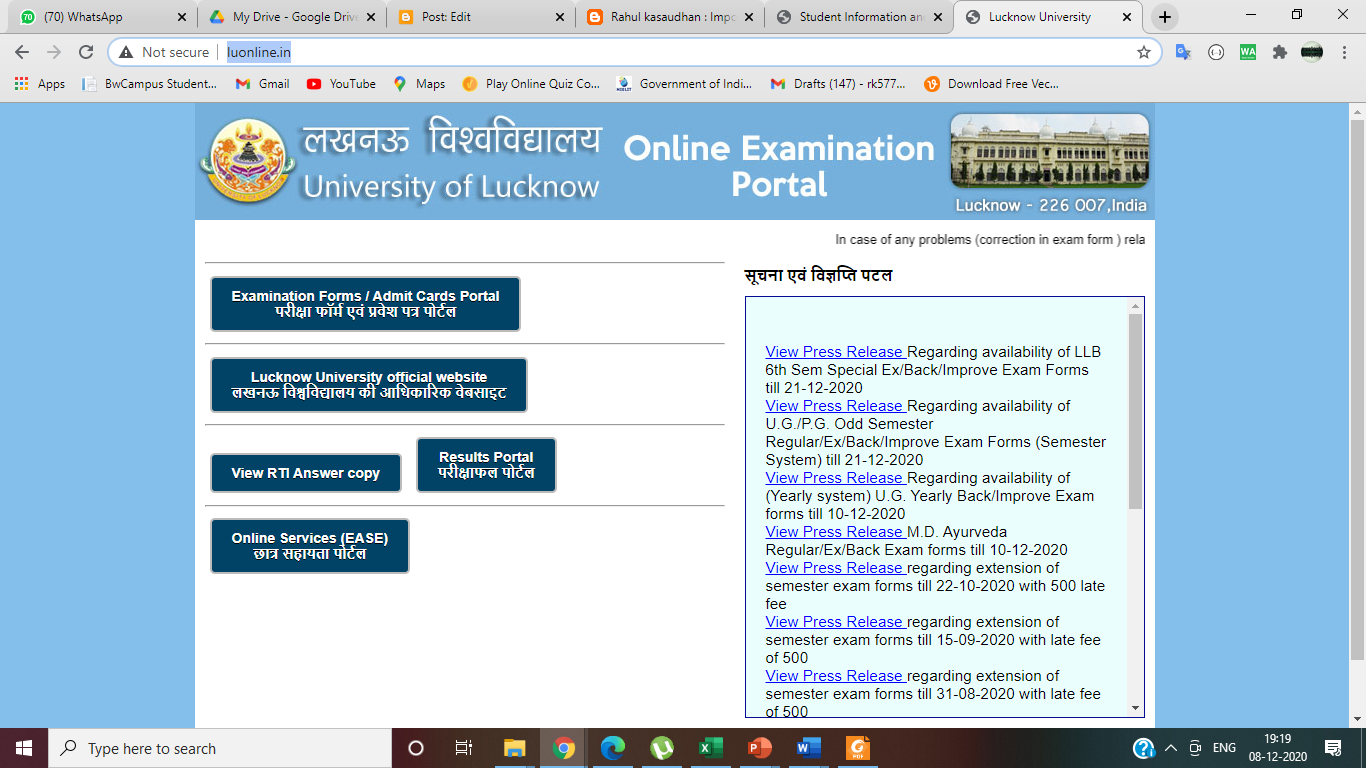Screen dimensions: 1366x768
Task: Open Word from taskbar
Action: [808, 748]
